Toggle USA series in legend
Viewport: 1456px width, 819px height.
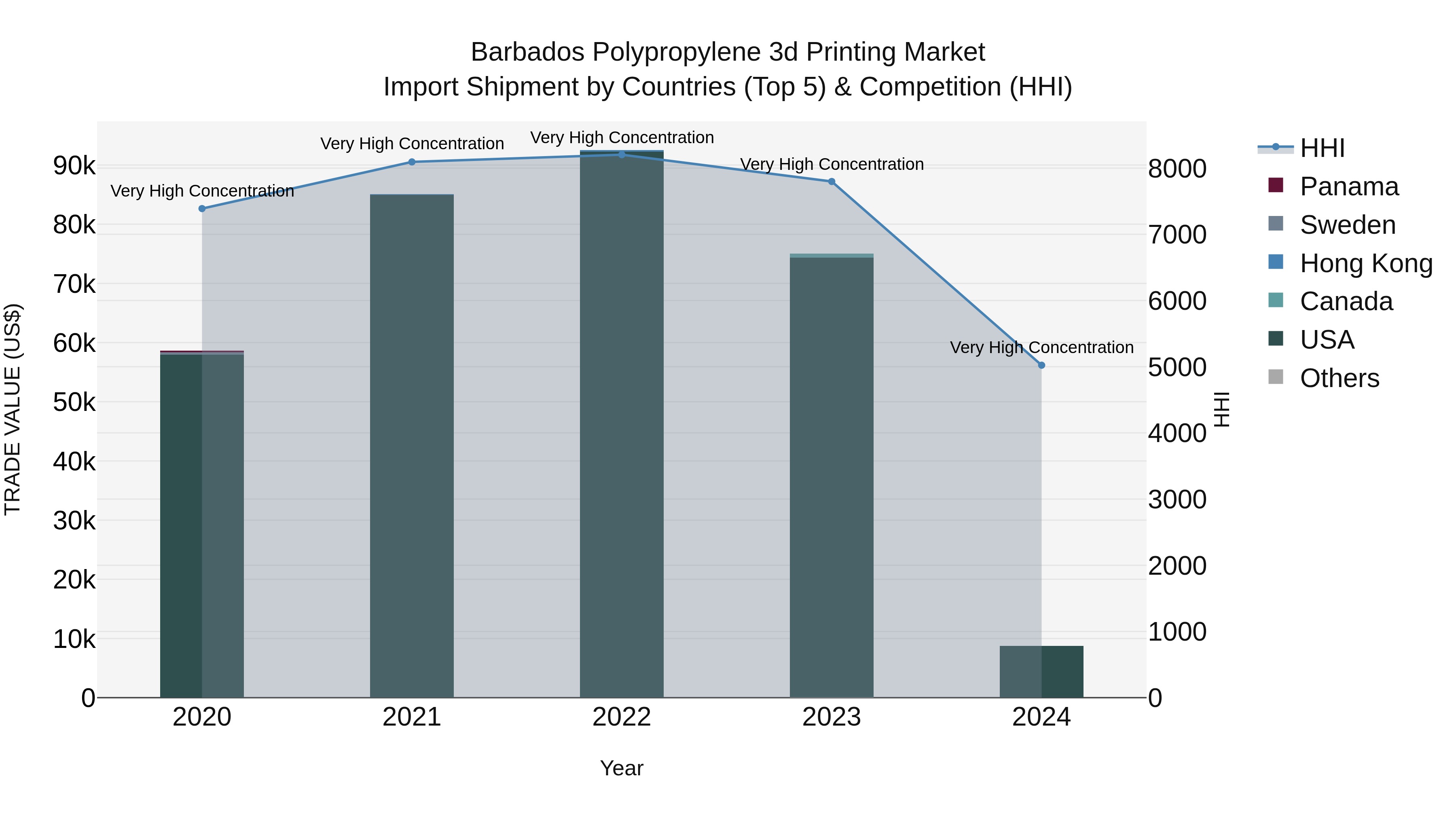coord(1311,340)
